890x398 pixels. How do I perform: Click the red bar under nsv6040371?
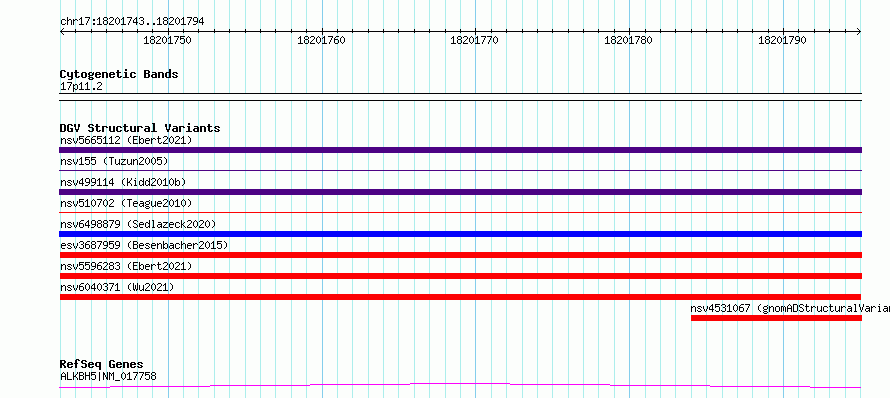460,297
